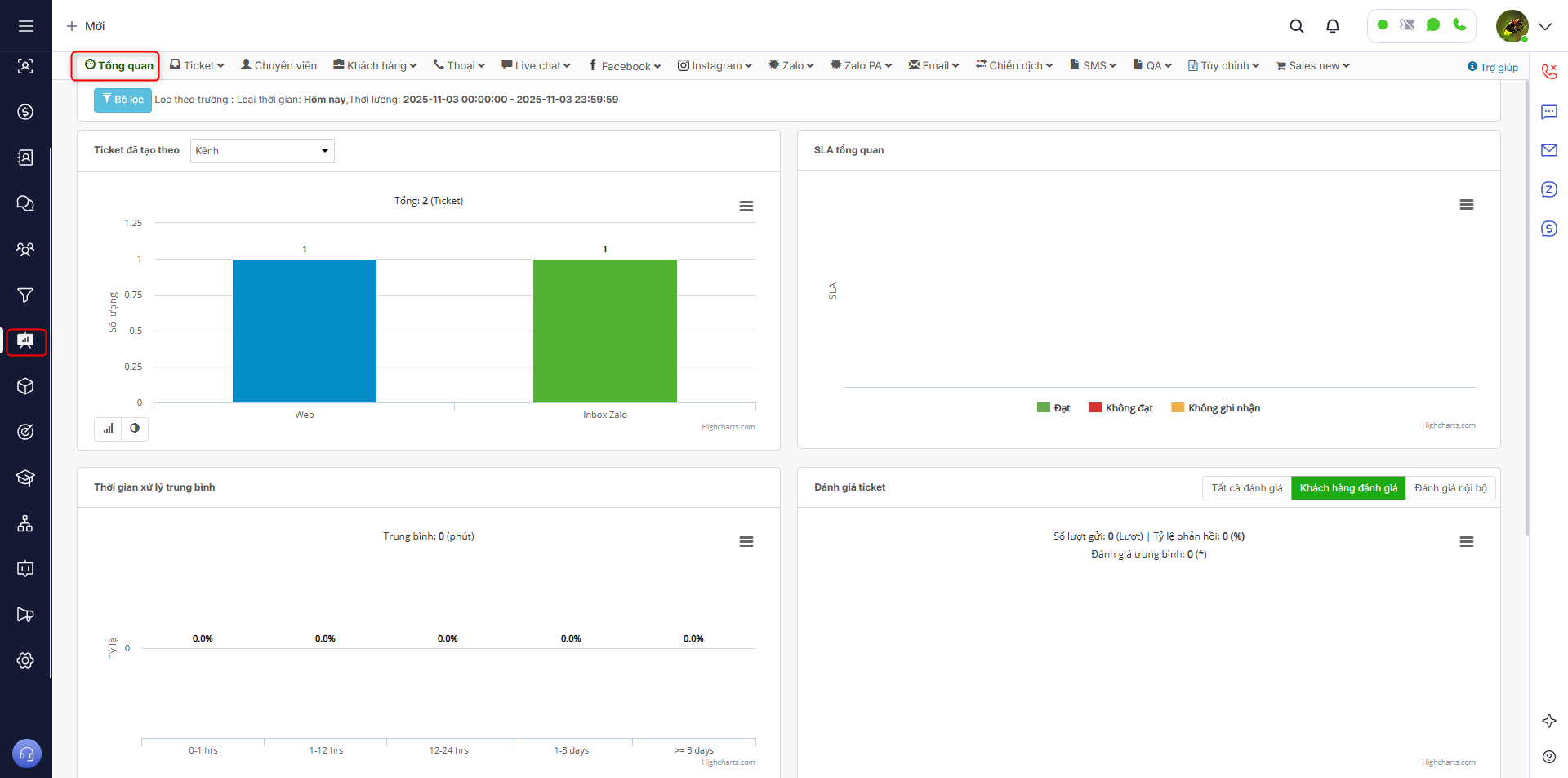Open the search magnifier icon
The width and height of the screenshot is (1568, 778).
pyautogui.click(x=1296, y=26)
